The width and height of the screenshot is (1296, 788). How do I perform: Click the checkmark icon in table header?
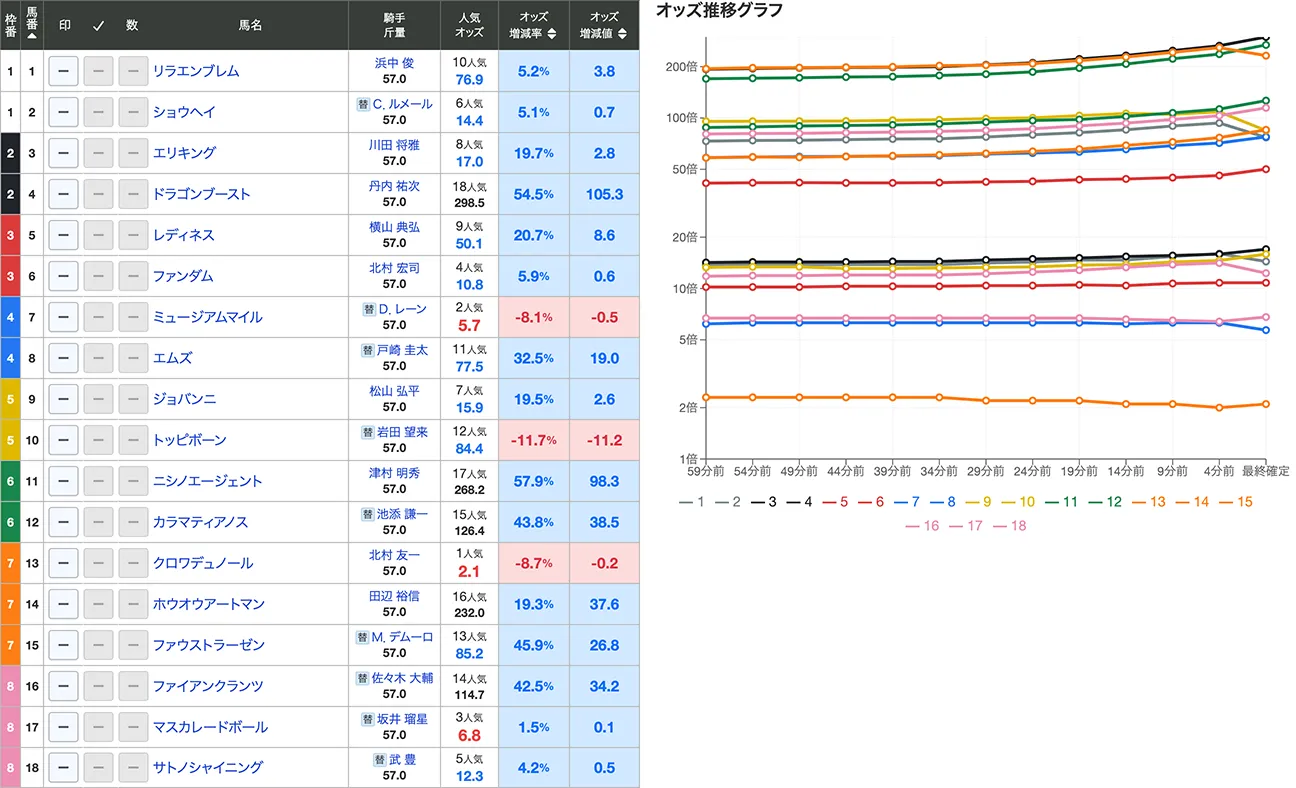pyautogui.click(x=98, y=25)
